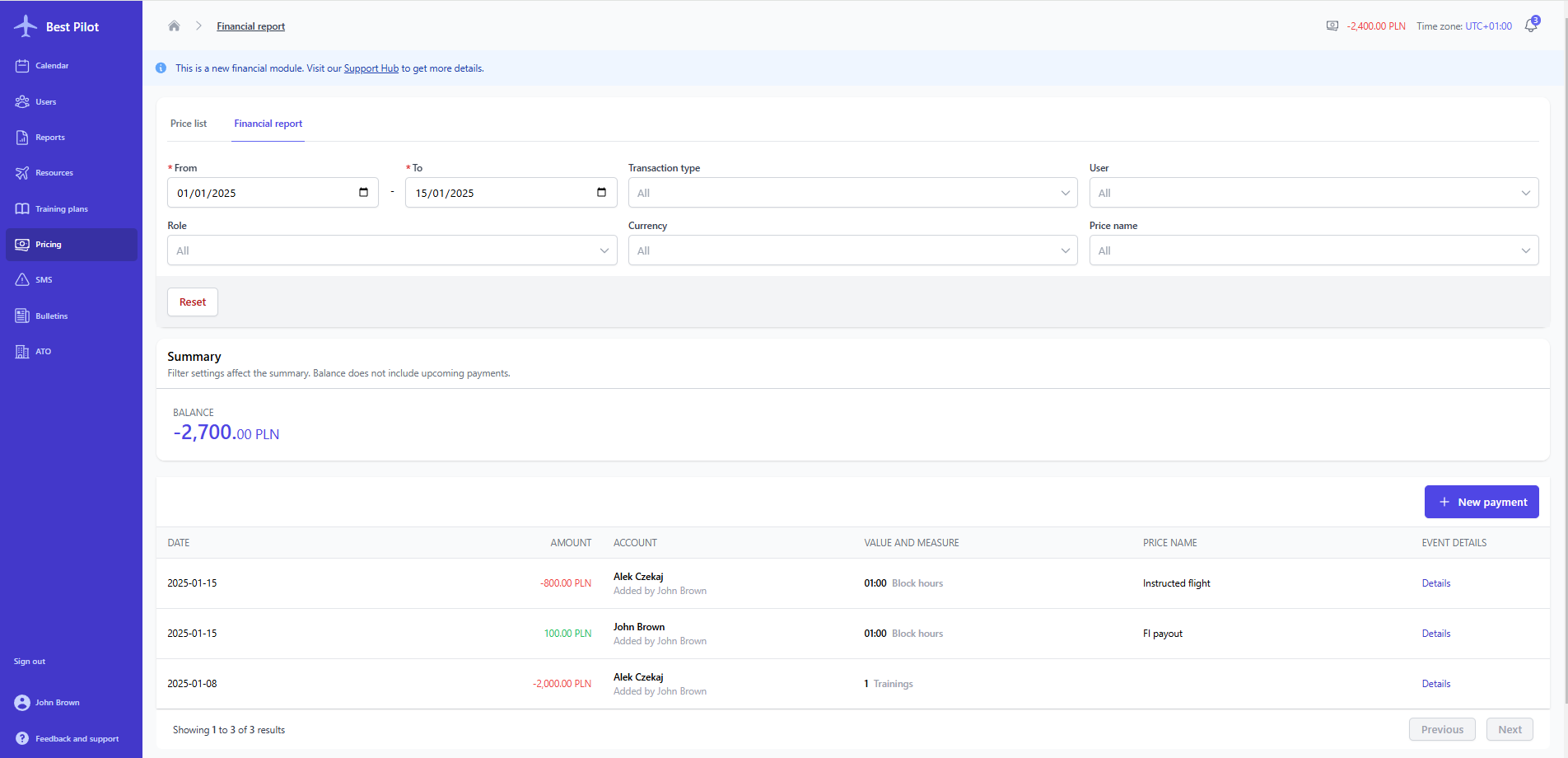Expand User filter dropdown

click(x=1314, y=193)
